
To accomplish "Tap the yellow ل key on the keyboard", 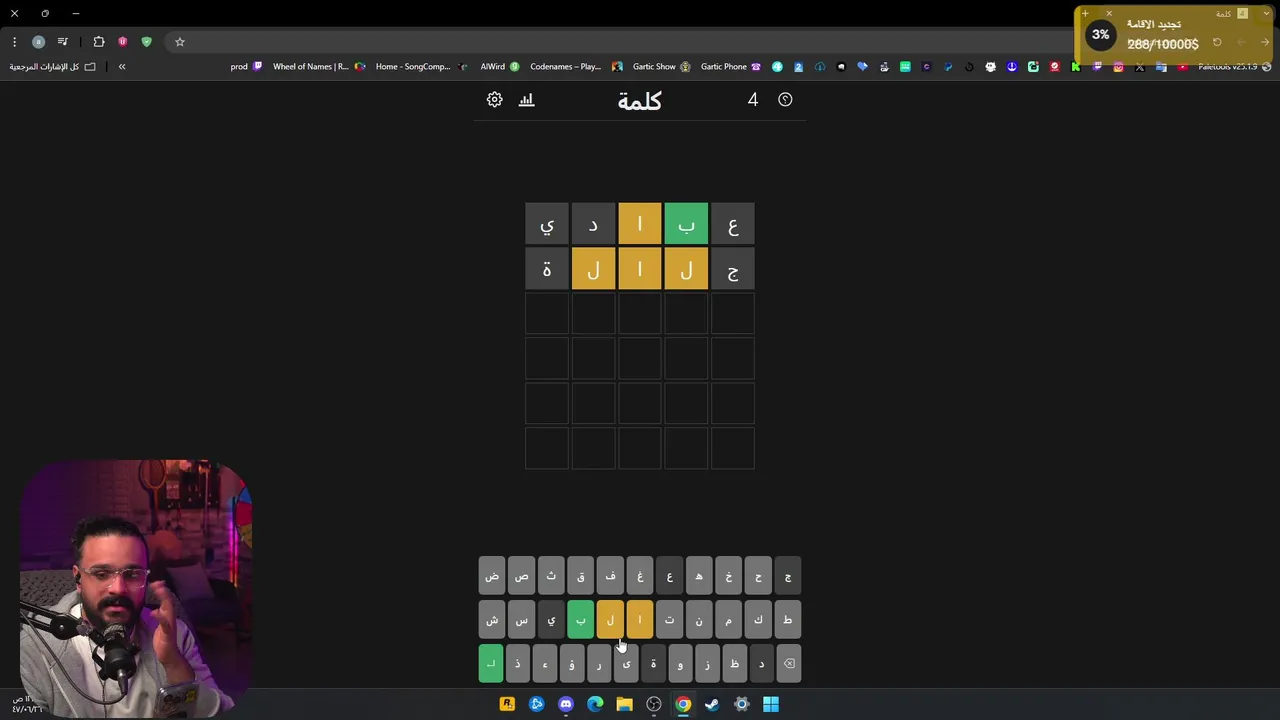I will tap(610, 620).
